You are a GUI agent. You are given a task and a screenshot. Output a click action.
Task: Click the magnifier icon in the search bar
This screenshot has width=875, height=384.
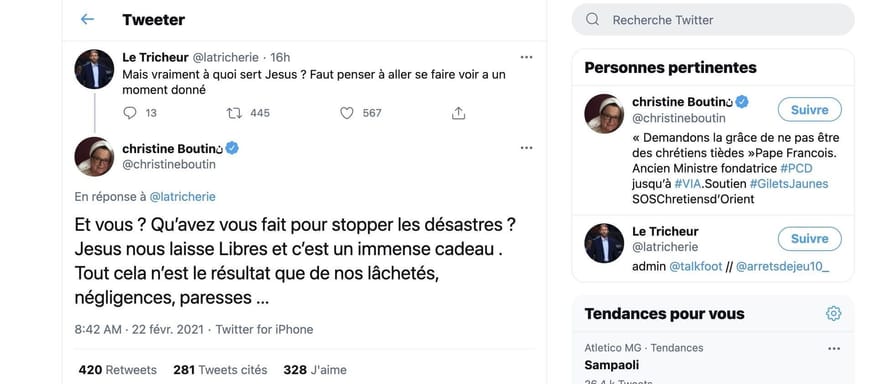(593, 20)
